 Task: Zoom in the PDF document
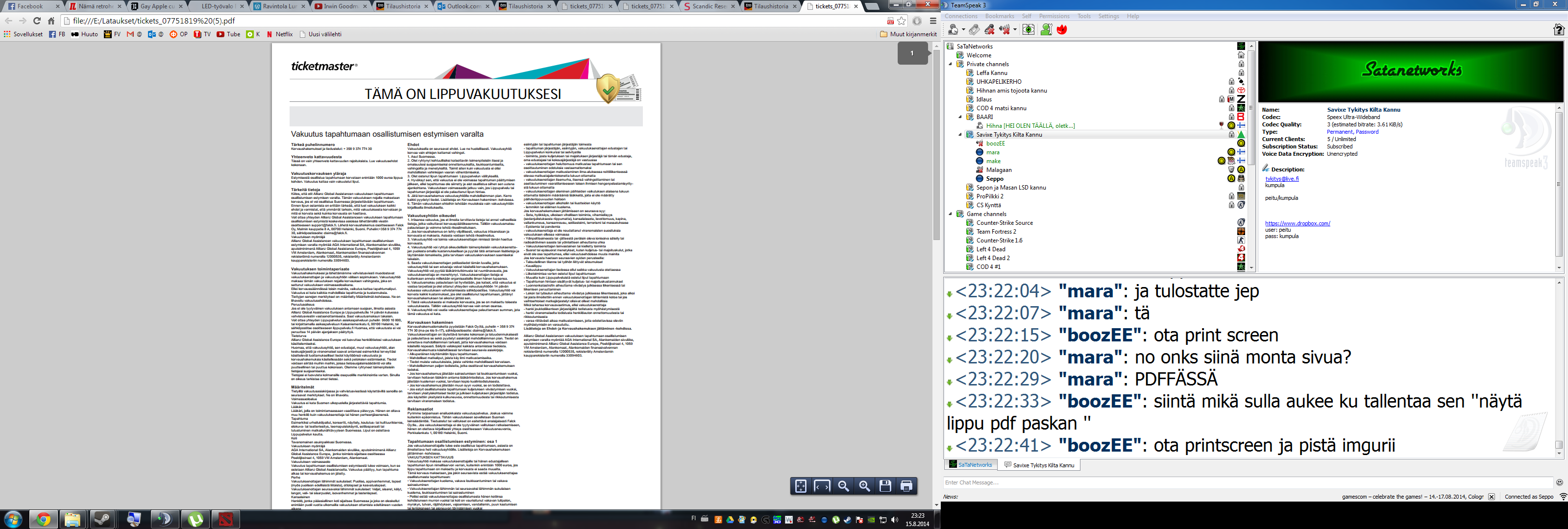[x=864, y=486]
